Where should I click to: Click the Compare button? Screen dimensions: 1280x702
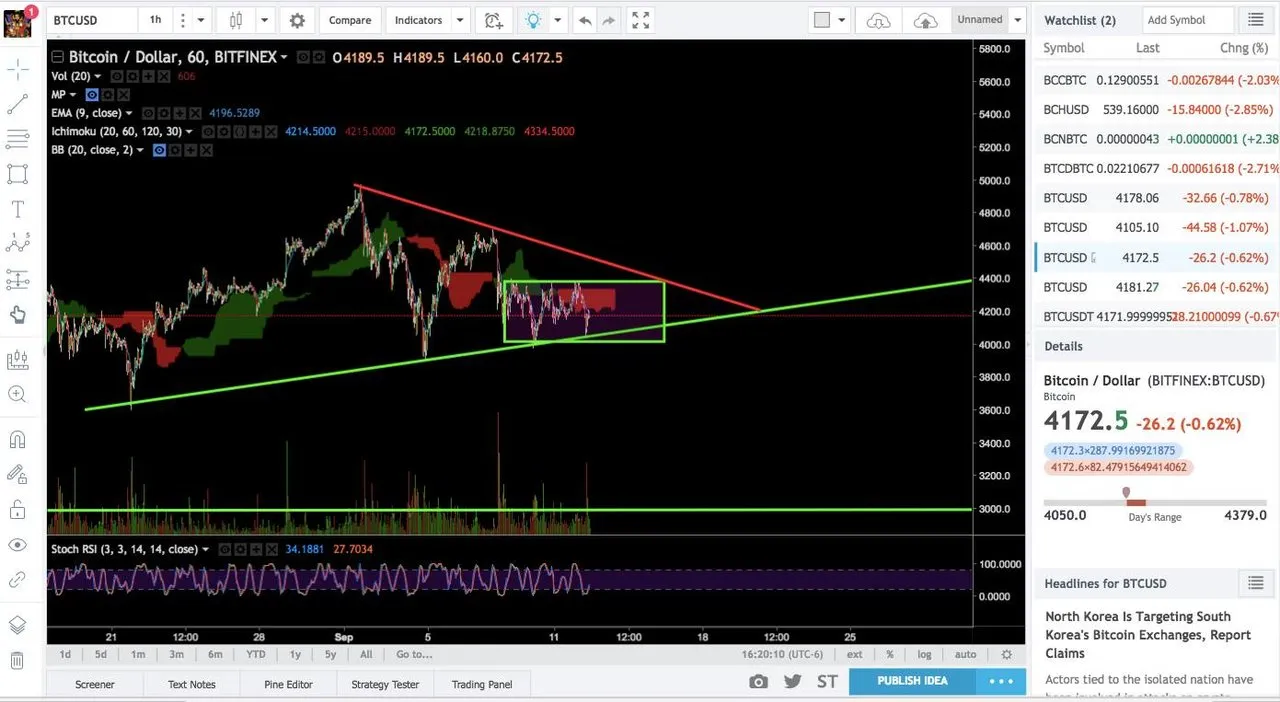pyautogui.click(x=350, y=20)
